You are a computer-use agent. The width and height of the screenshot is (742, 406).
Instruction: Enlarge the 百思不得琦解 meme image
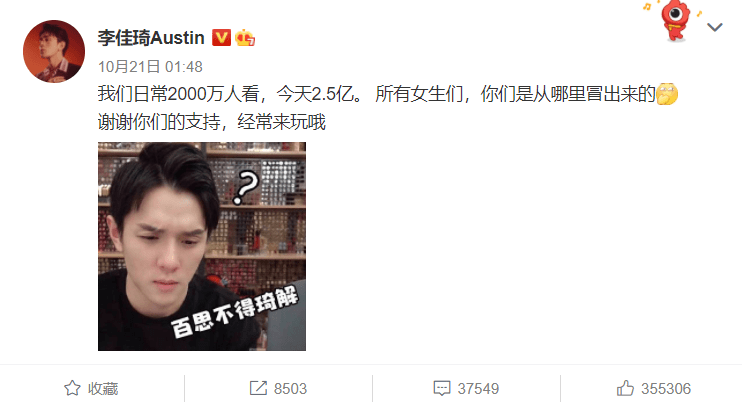[202, 246]
